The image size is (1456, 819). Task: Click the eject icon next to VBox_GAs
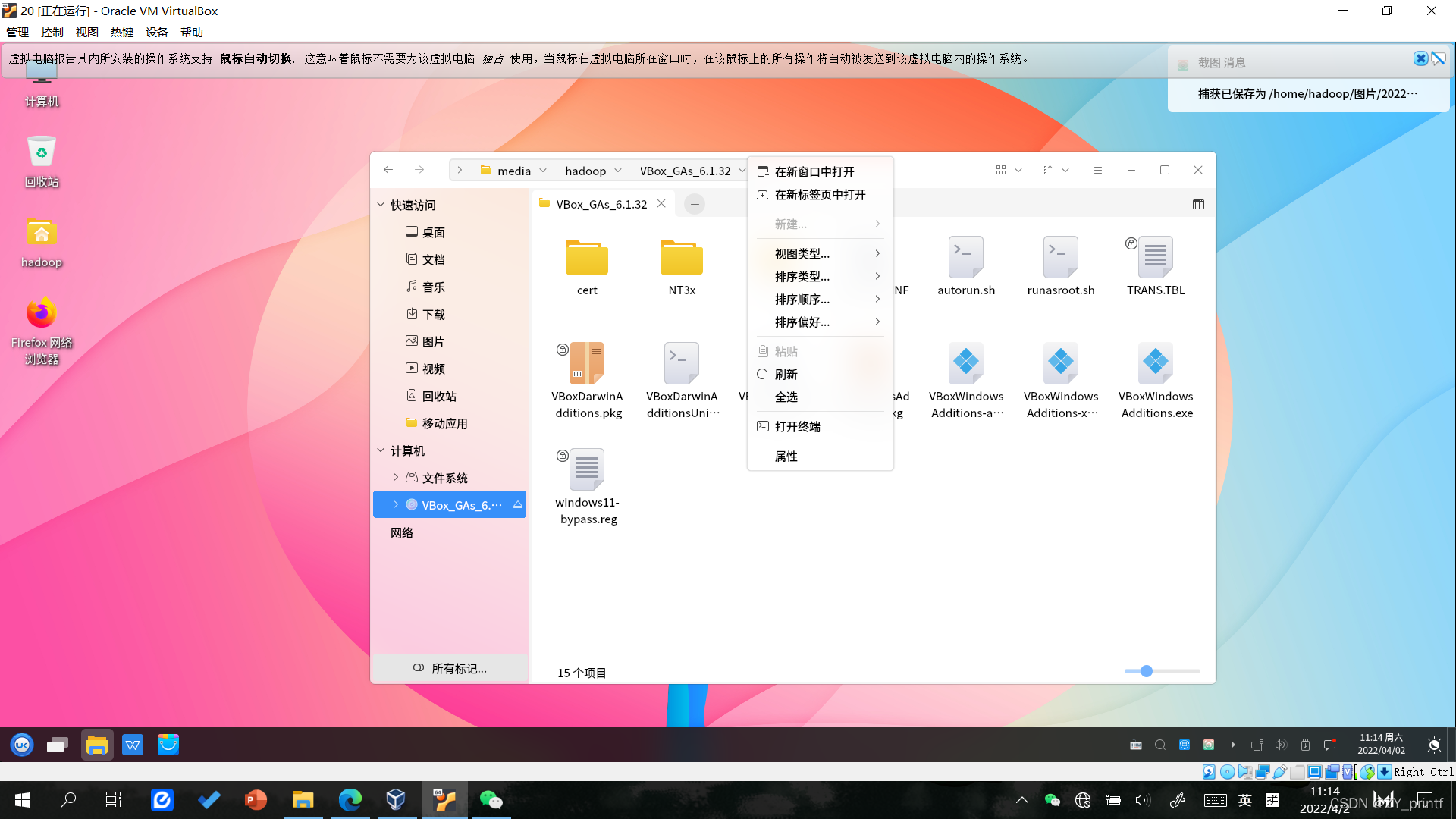(518, 505)
